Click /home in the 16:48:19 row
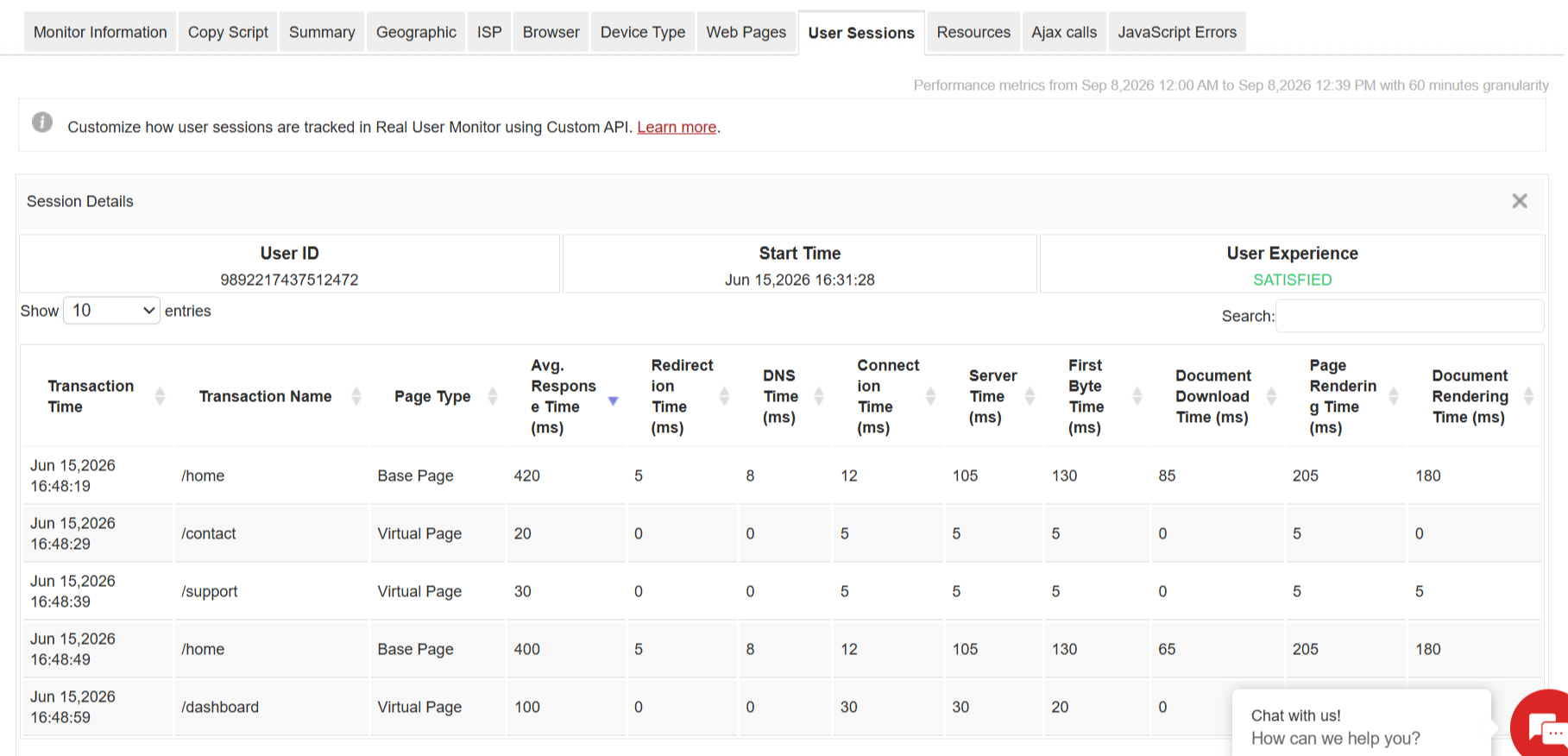Image resolution: width=1568 pixels, height=756 pixels. (203, 476)
